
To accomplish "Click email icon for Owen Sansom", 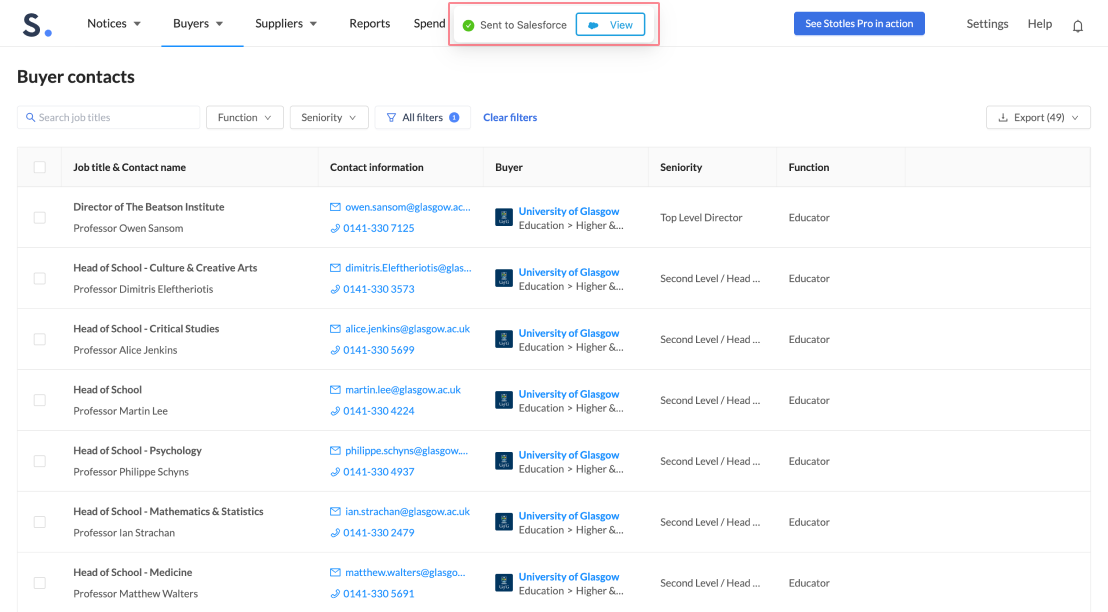I will coord(335,207).
